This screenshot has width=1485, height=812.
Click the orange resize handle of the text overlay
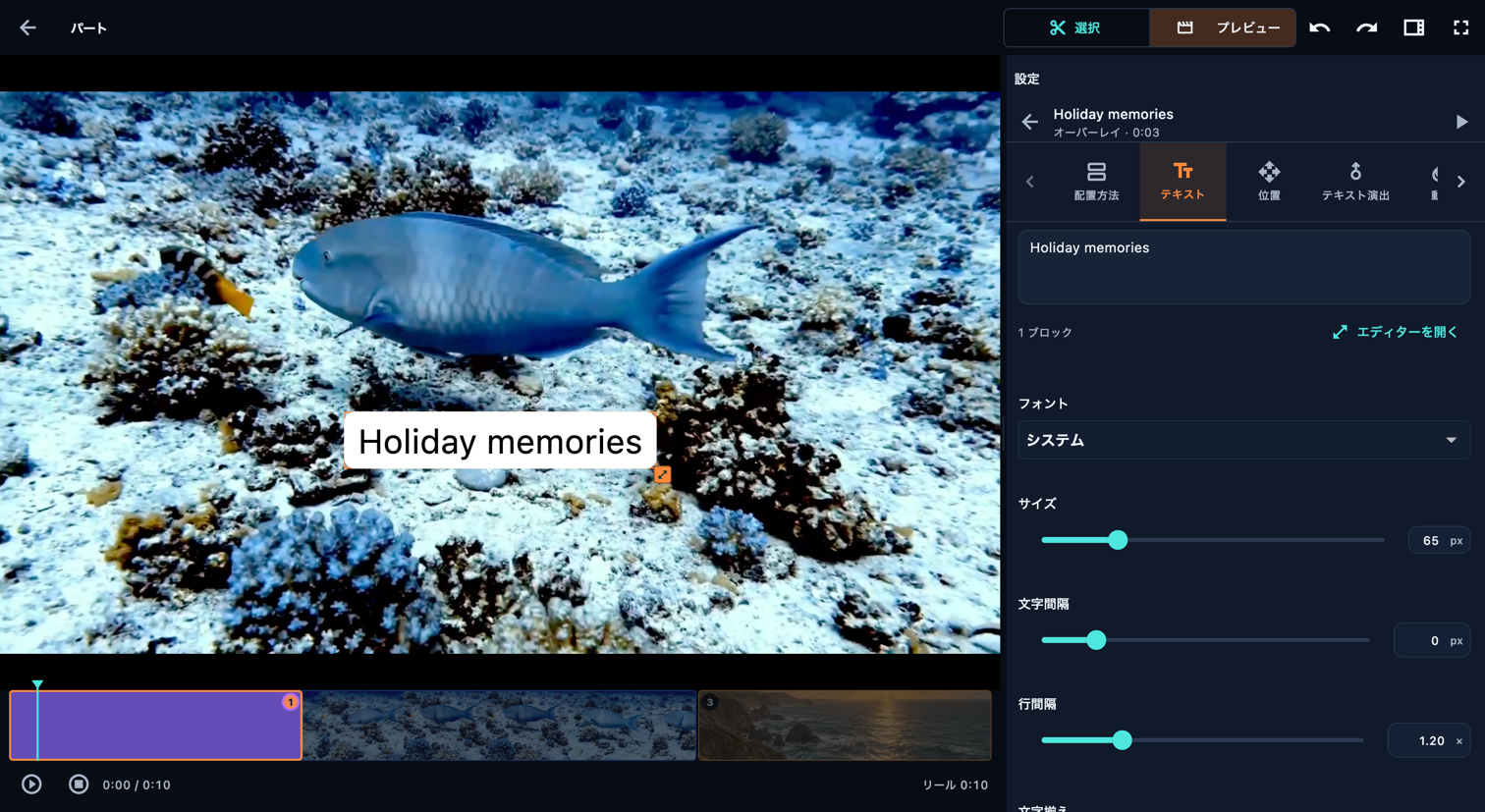coord(663,475)
